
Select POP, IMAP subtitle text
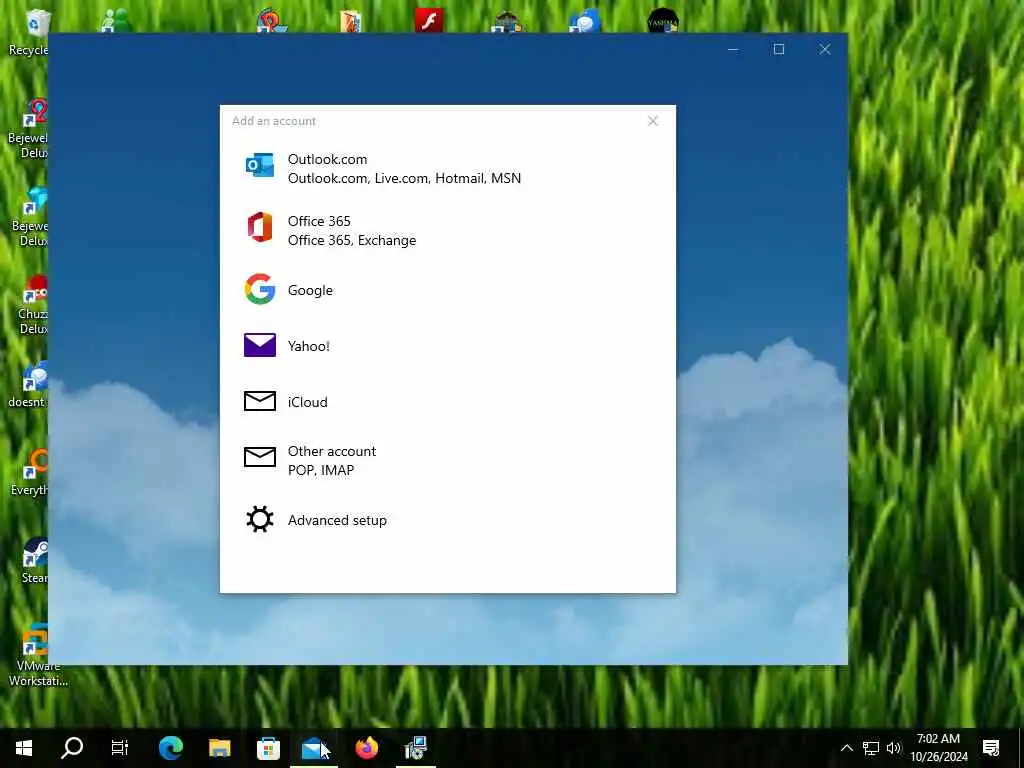321,470
